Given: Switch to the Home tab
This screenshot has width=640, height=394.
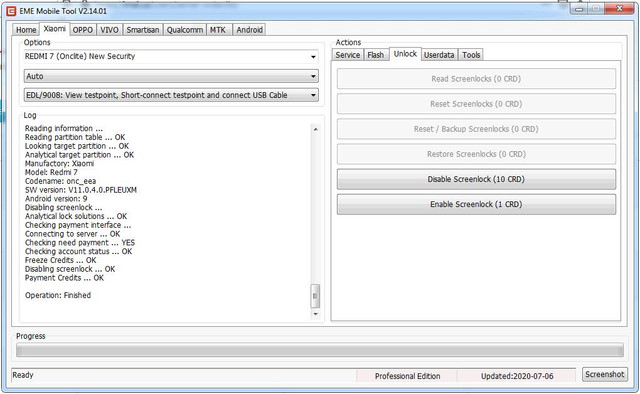Looking at the screenshot, I should coord(26,30).
